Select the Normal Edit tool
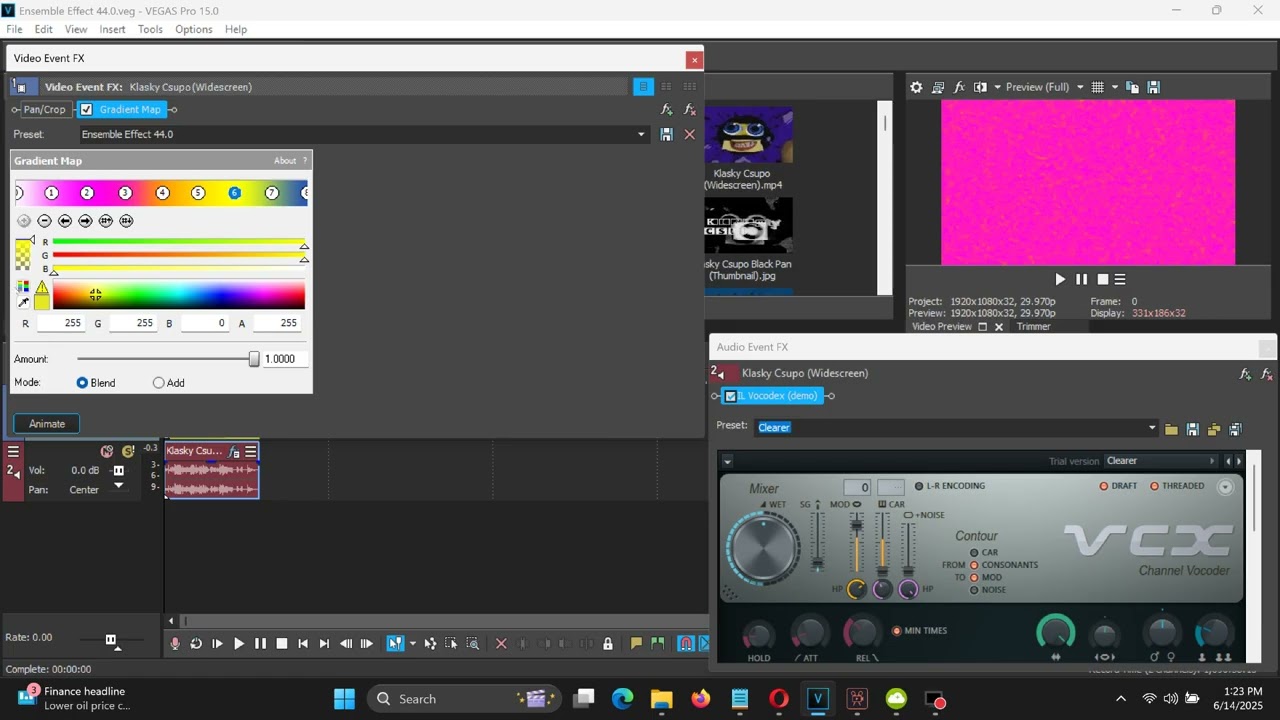 click(395, 644)
